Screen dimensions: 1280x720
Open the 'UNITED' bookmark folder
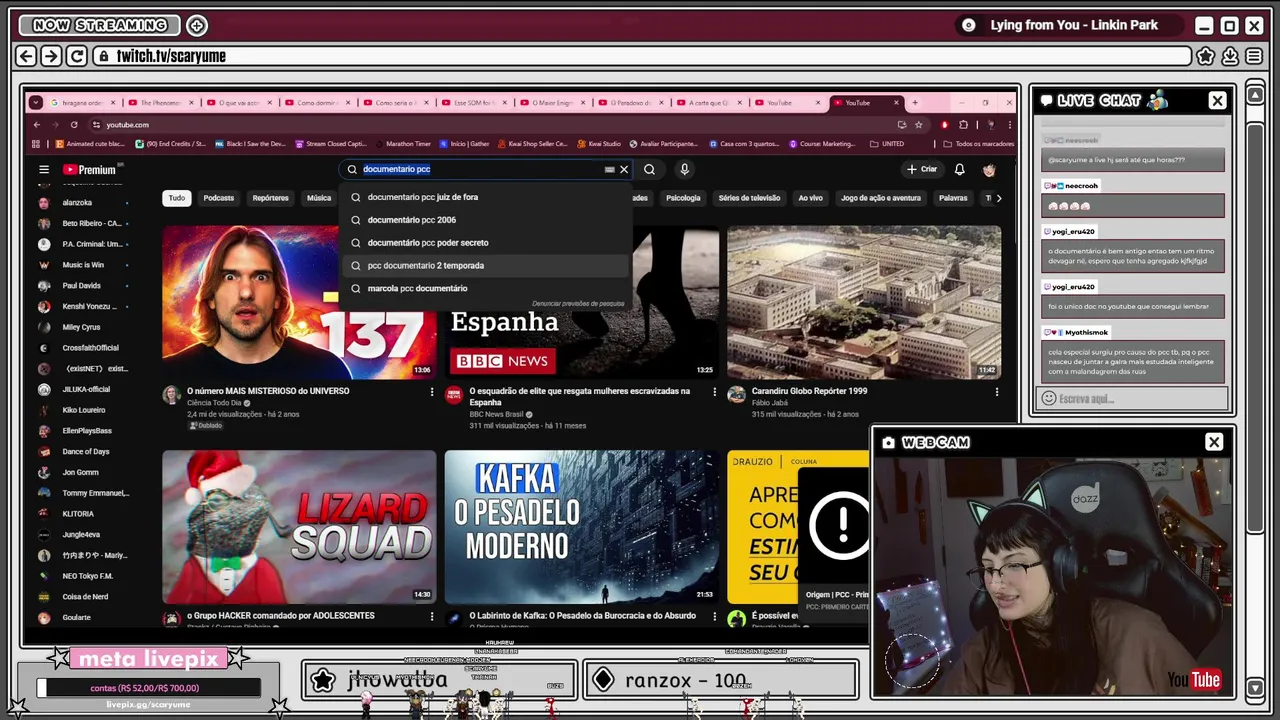887,144
